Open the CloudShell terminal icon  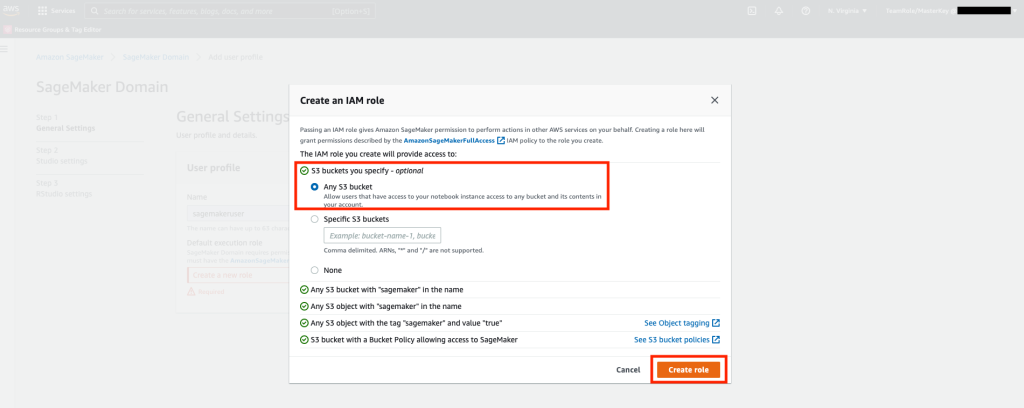tap(752, 11)
